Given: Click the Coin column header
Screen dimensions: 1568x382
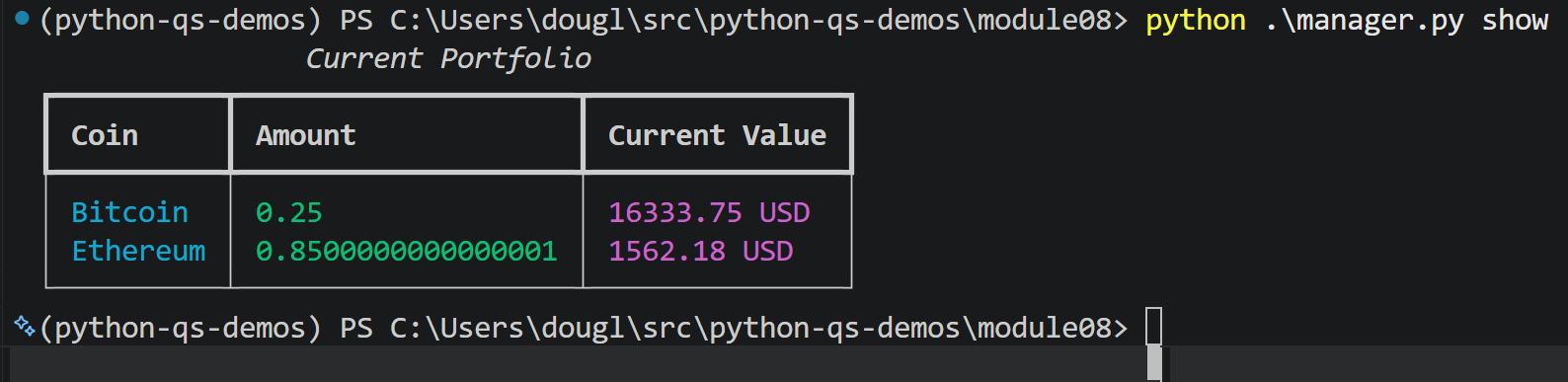Looking at the screenshot, I should click(105, 135).
